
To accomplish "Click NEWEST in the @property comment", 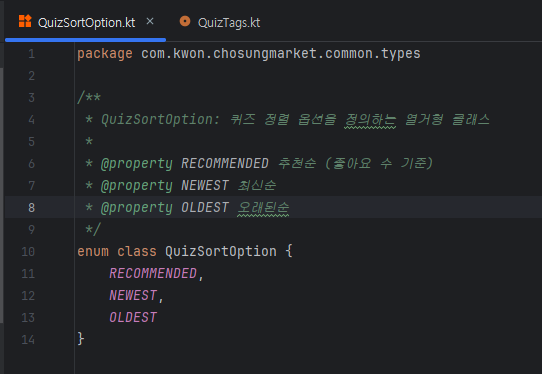I will [x=205, y=186].
